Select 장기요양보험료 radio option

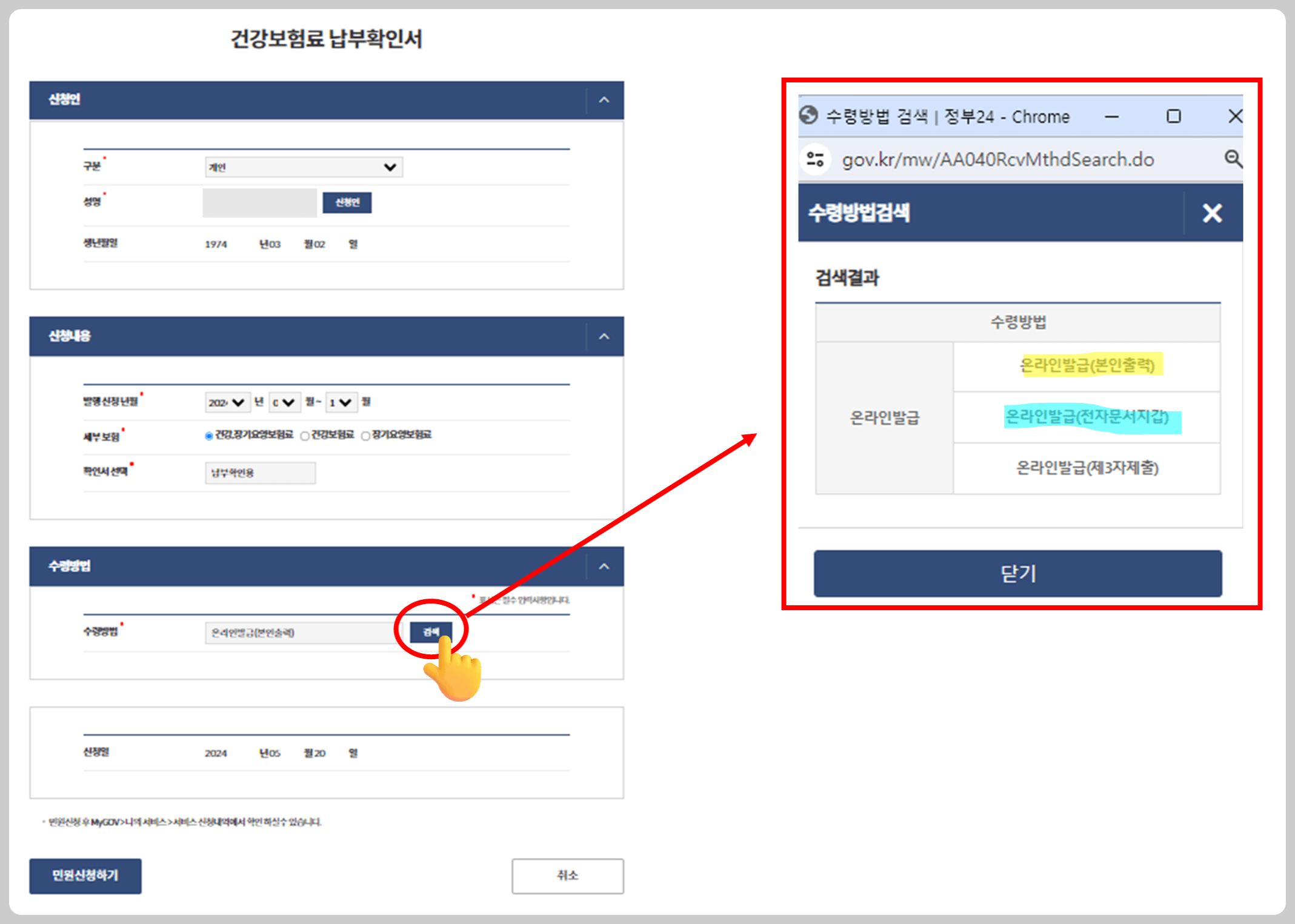(x=365, y=436)
